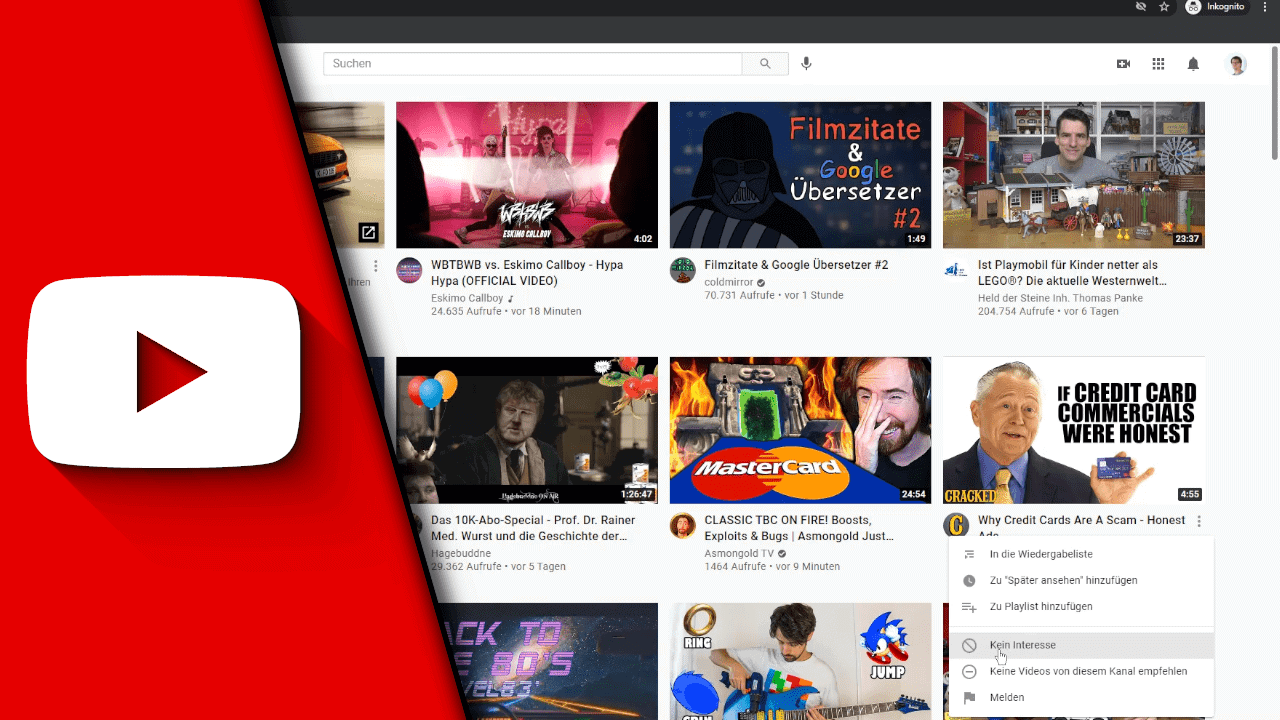Open the Playmobil western thumbnail
1280x720 pixels.
[1074, 175]
